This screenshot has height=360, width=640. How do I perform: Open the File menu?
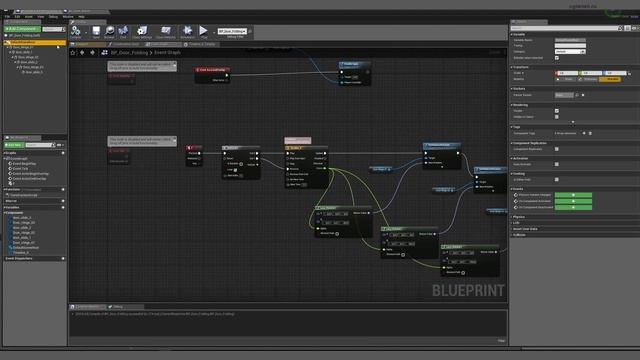pos(7,17)
